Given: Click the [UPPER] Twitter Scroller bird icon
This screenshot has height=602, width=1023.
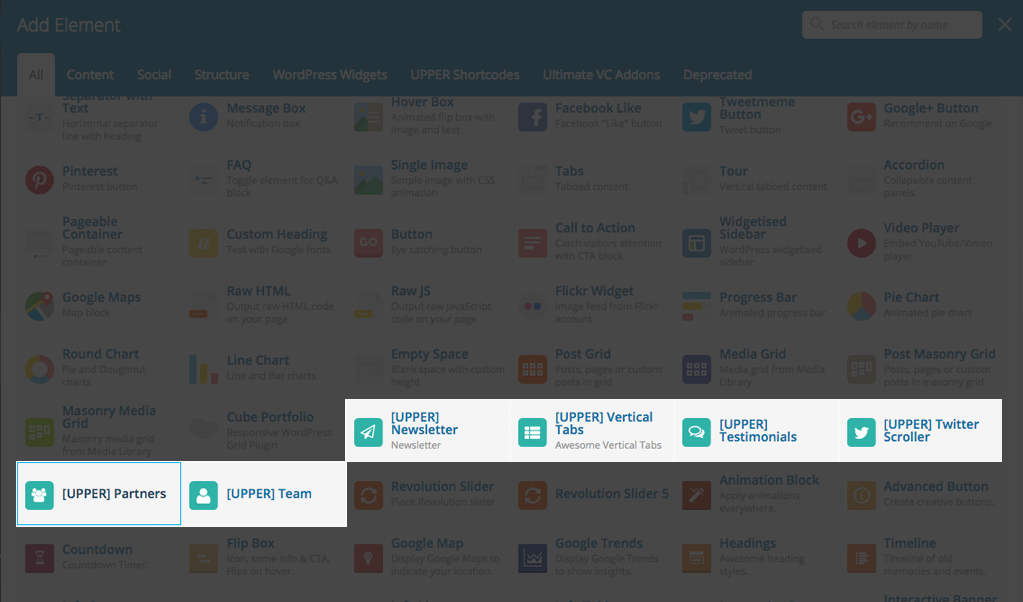Looking at the screenshot, I should pyautogui.click(x=861, y=432).
